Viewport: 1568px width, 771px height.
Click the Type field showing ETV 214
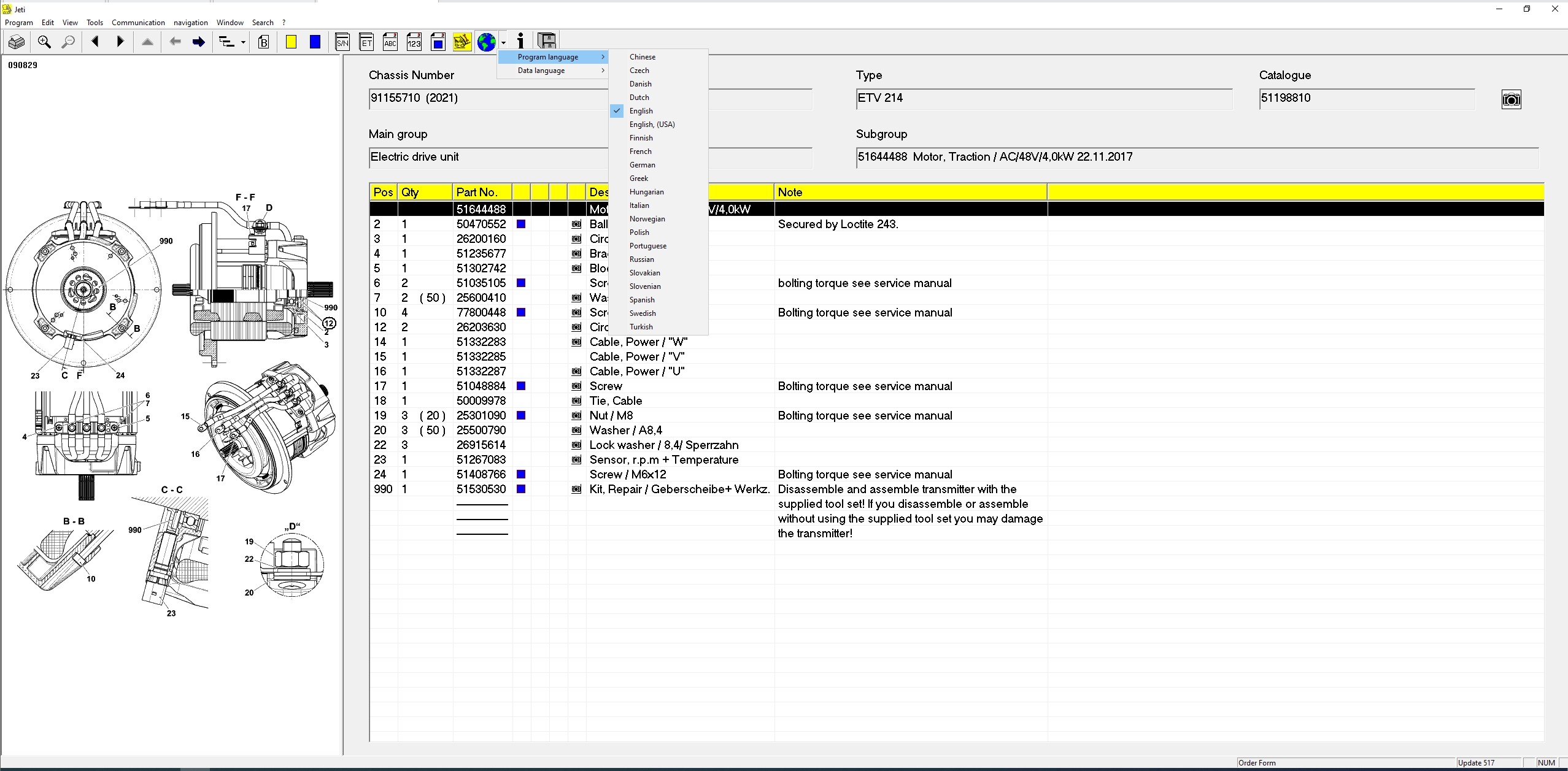pyautogui.click(x=1044, y=98)
